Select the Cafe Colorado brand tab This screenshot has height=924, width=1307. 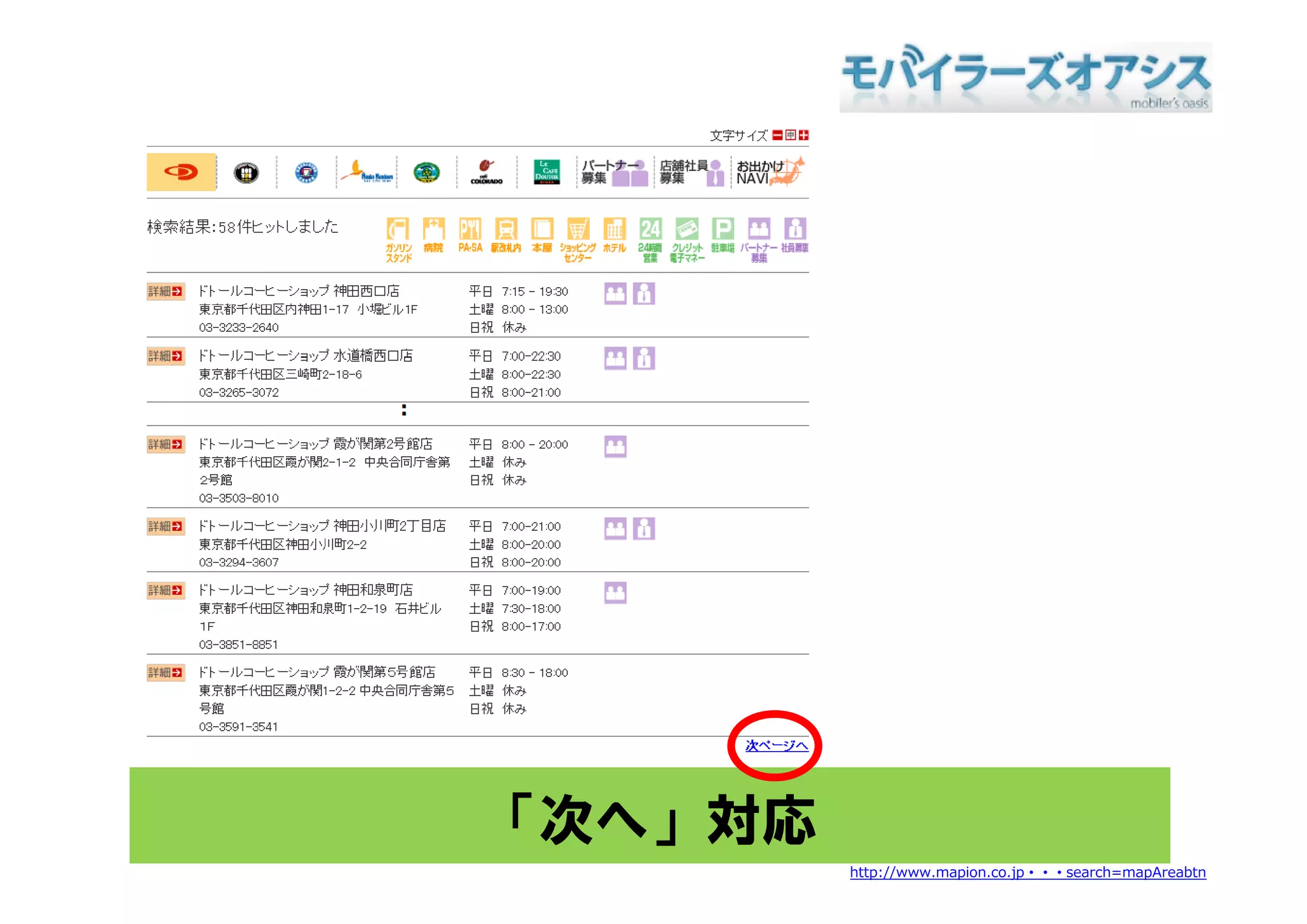(x=486, y=172)
